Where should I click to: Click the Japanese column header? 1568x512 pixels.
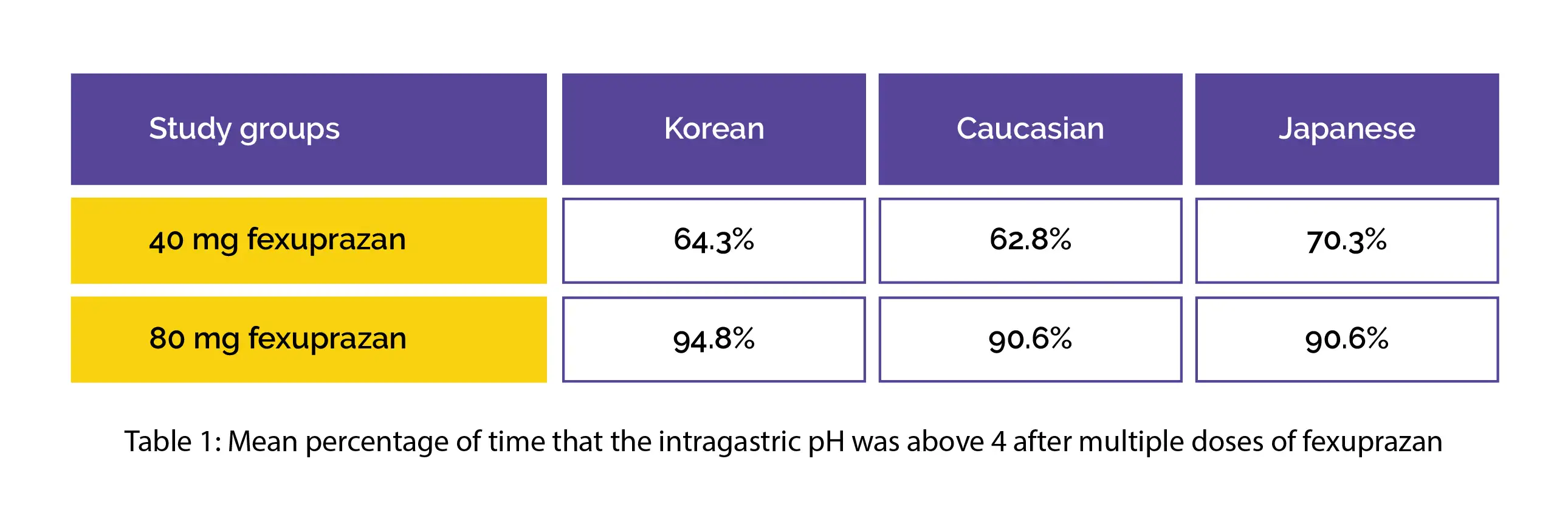(1346, 129)
